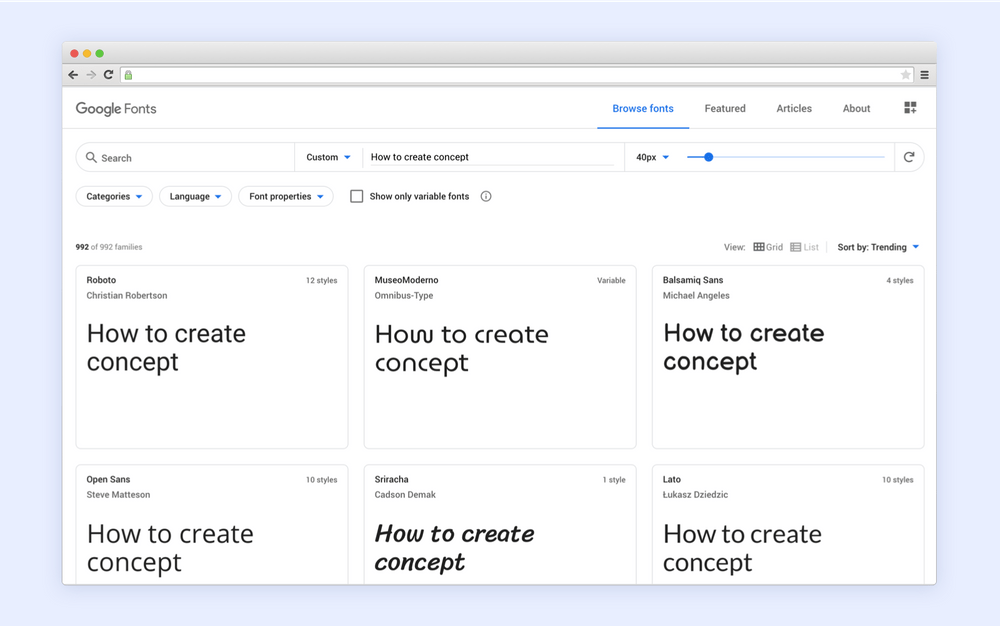Image resolution: width=1000 pixels, height=626 pixels.
Task: Click the MuseoModerno preview text
Action: tap(462, 348)
